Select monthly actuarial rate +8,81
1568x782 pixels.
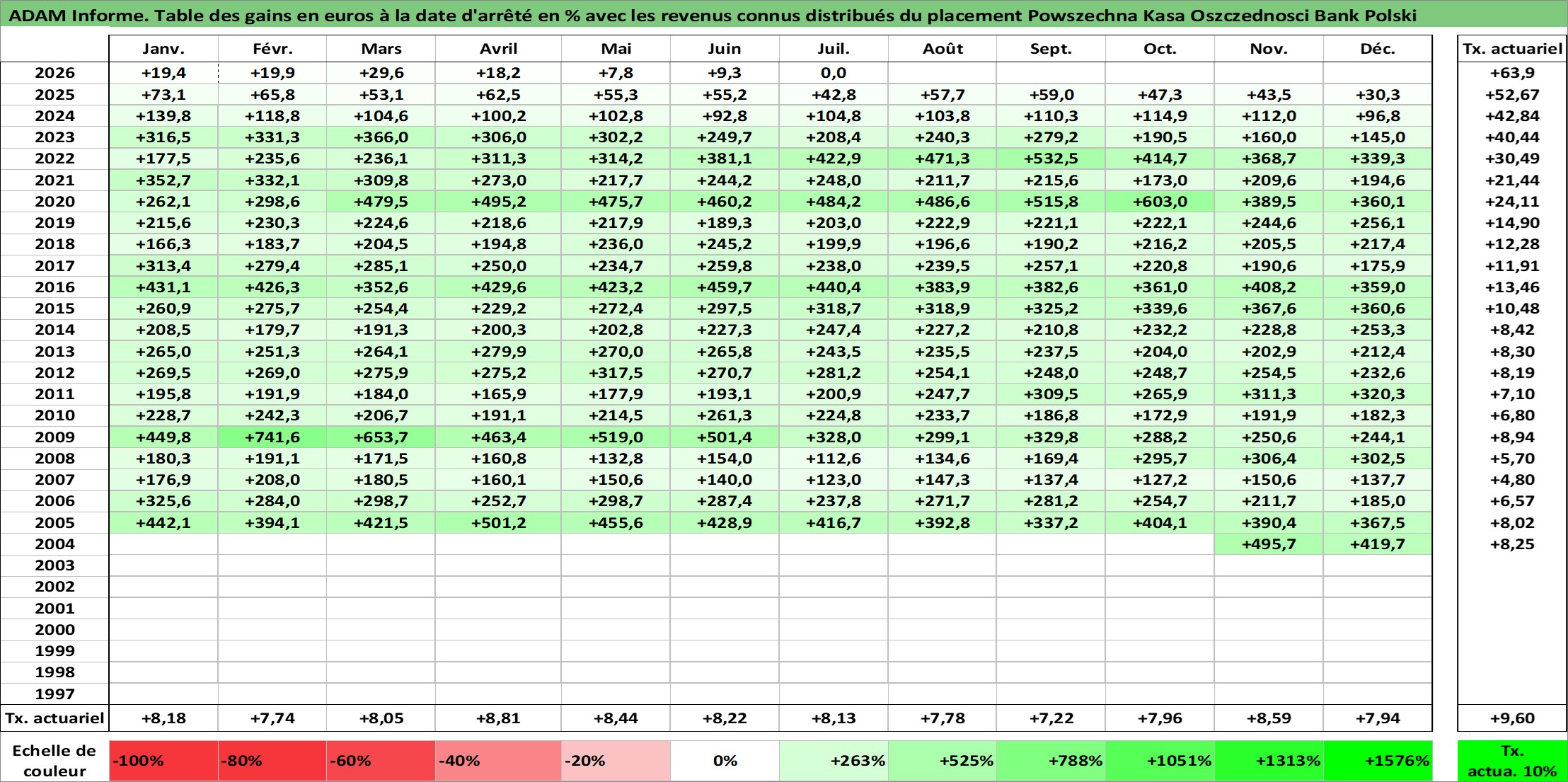[498, 718]
